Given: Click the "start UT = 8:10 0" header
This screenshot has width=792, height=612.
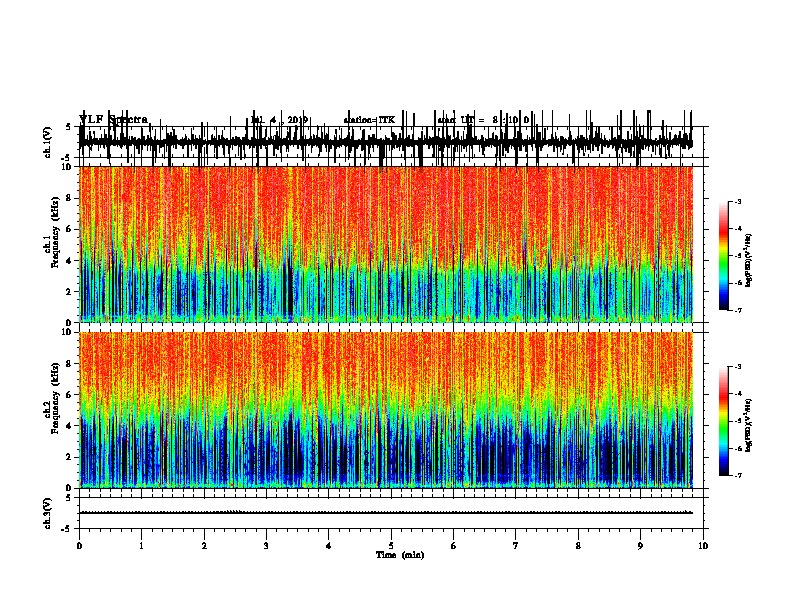Looking at the screenshot, I should [x=483, y=120].
